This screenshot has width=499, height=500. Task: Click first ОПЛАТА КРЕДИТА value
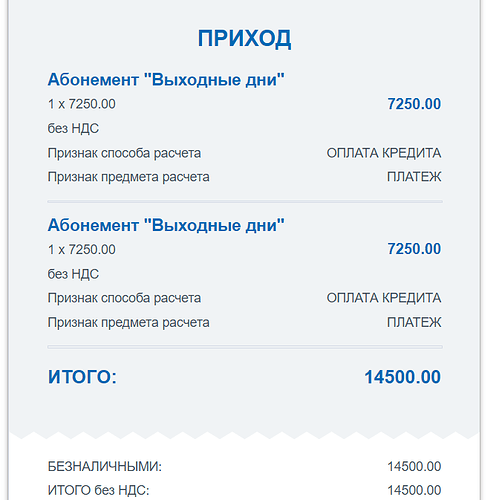tap(384, 153)
